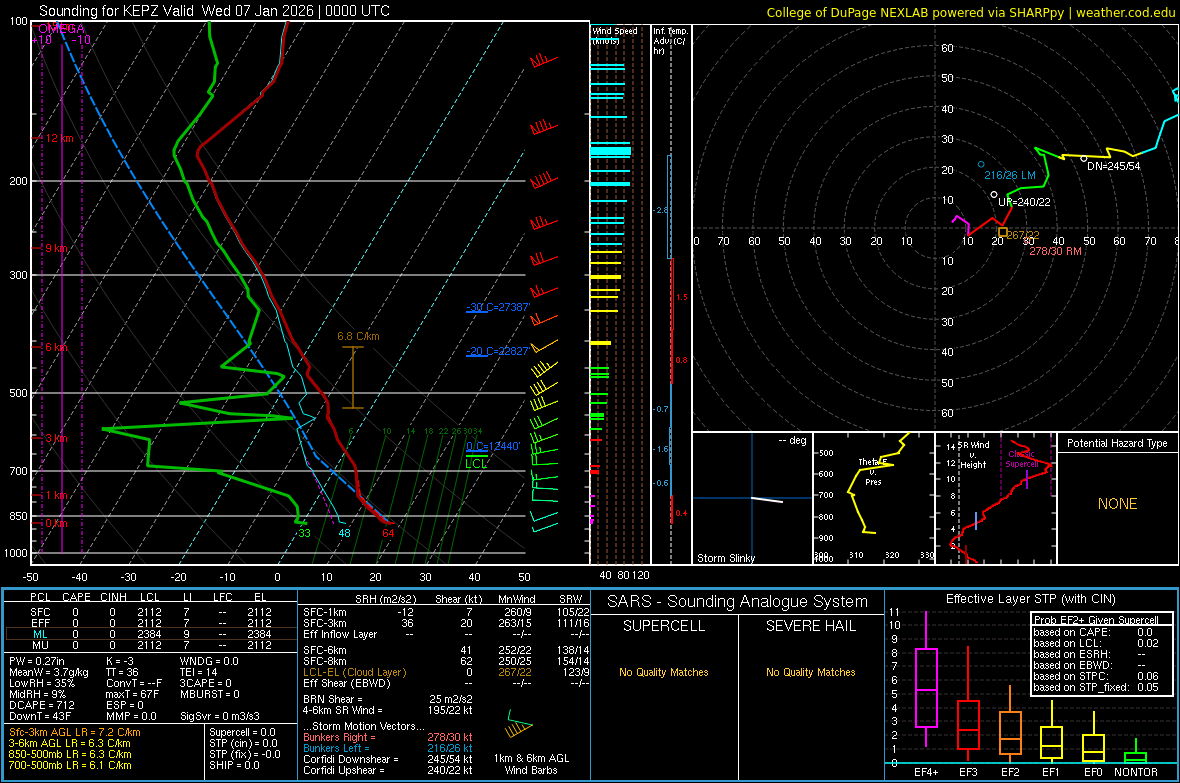Click the sounding title "Sounding for KEPZ Valid"

click(x=118, y=11)
